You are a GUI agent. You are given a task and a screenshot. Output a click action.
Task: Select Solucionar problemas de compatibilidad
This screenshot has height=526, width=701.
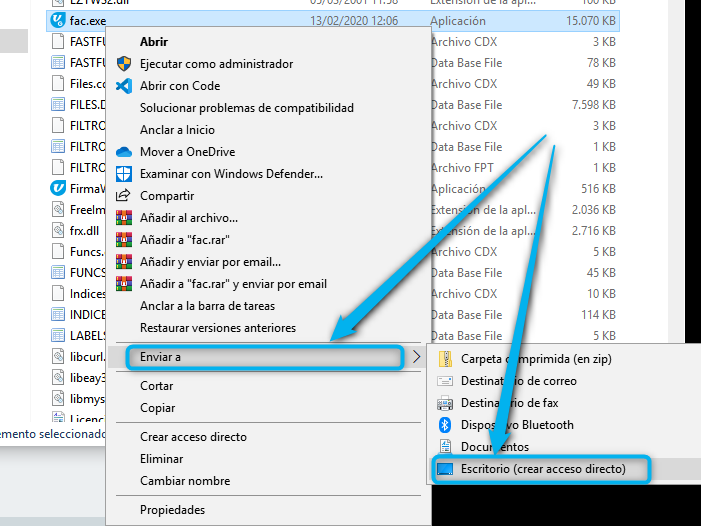click(x=247, y=108)
